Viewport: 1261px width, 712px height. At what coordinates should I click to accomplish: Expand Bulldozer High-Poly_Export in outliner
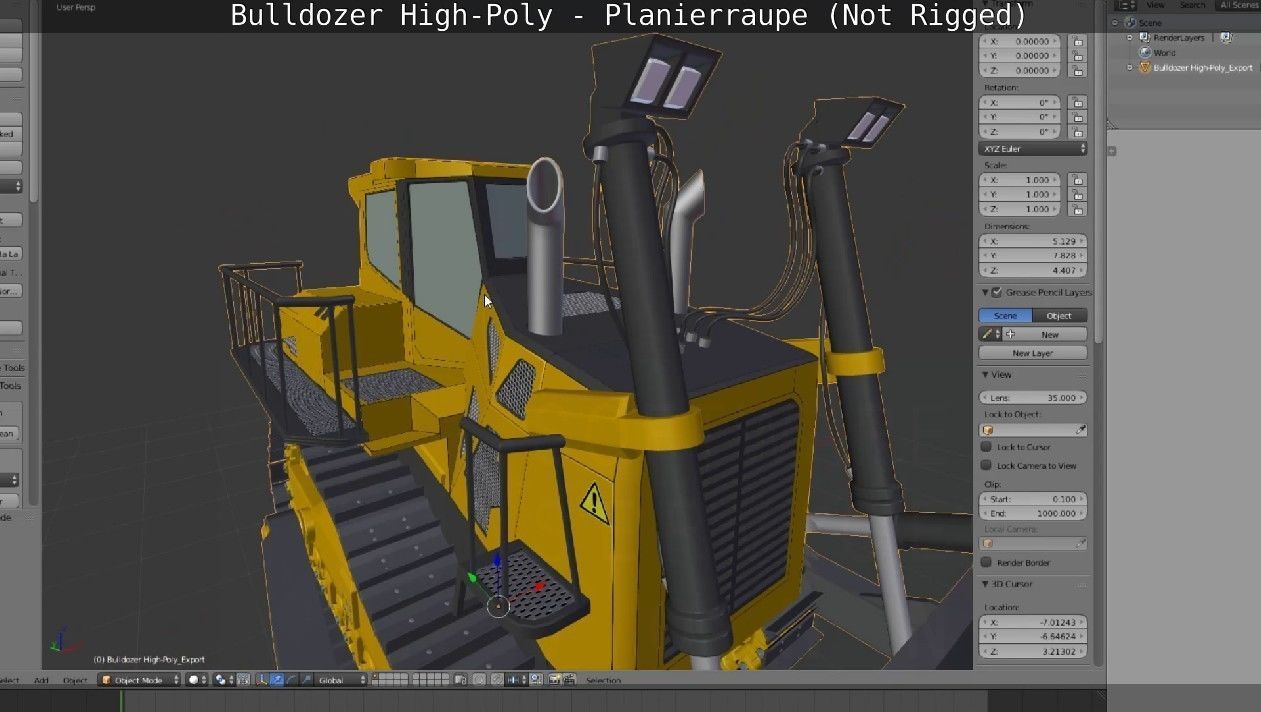coord(1131,68)
